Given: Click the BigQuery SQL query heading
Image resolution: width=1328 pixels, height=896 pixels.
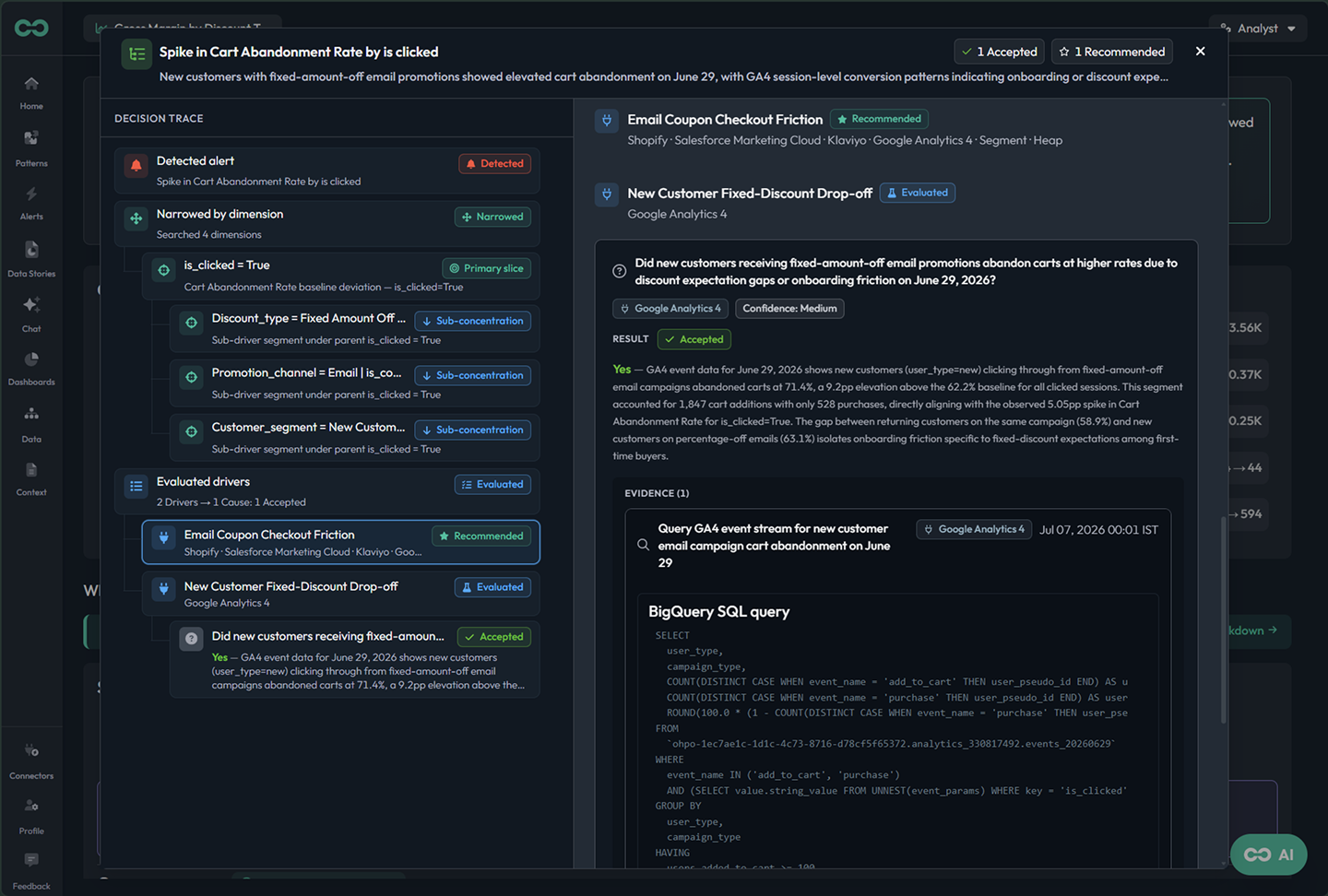Looking at the screenshot, I should 719,612.
